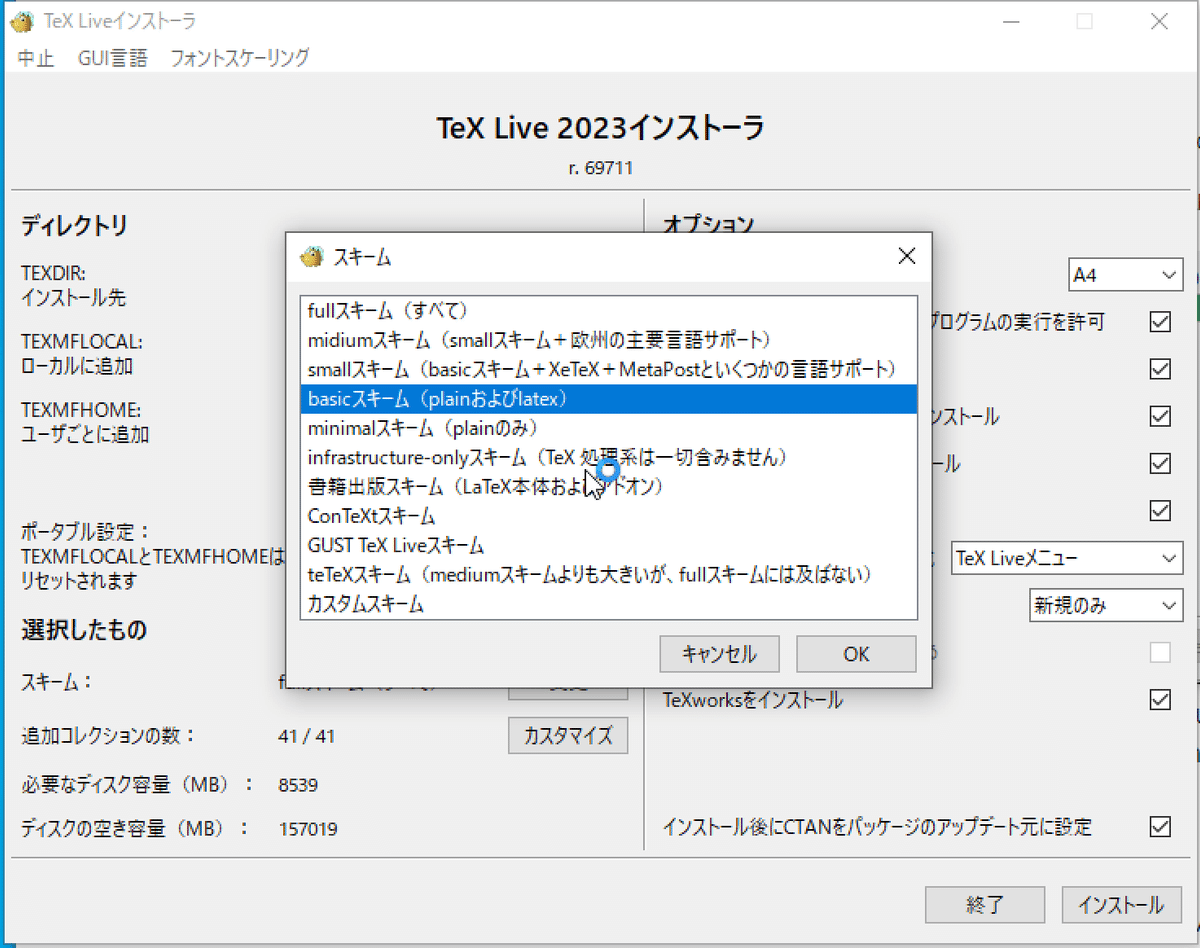
Task: Open the 中止 menu
Action: (x=36, y=58)
